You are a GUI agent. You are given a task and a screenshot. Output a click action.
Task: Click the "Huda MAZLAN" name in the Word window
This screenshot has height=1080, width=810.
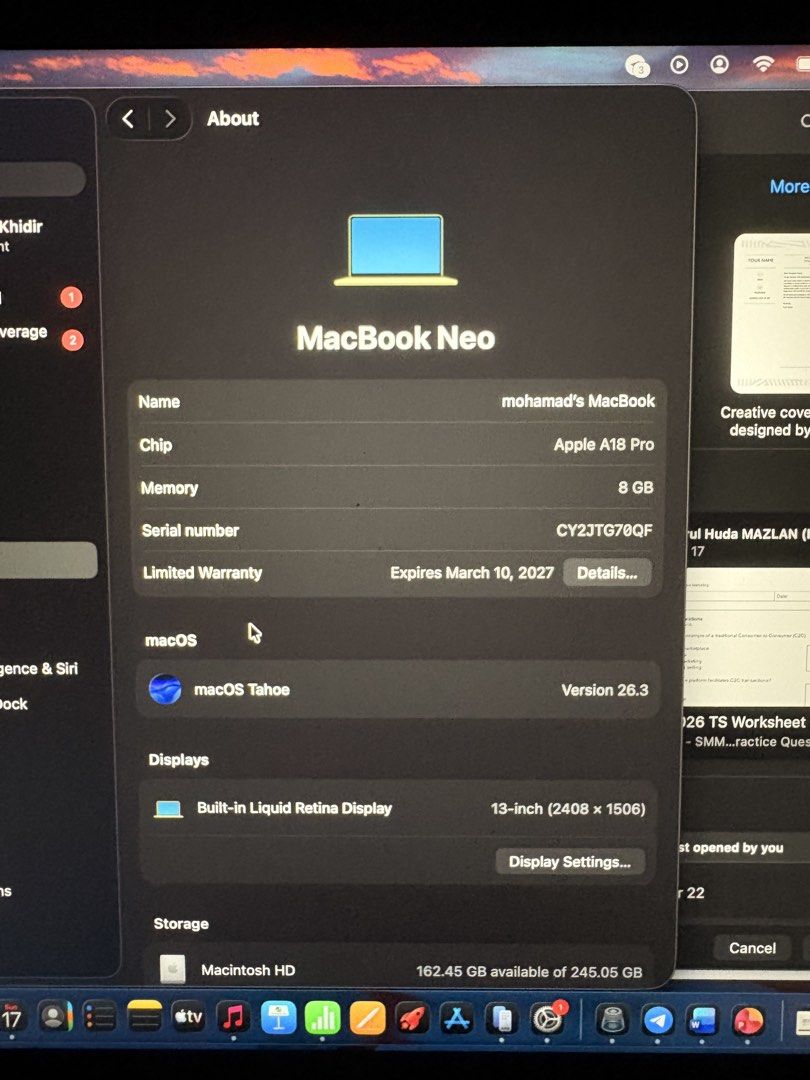tap(749, 534)
